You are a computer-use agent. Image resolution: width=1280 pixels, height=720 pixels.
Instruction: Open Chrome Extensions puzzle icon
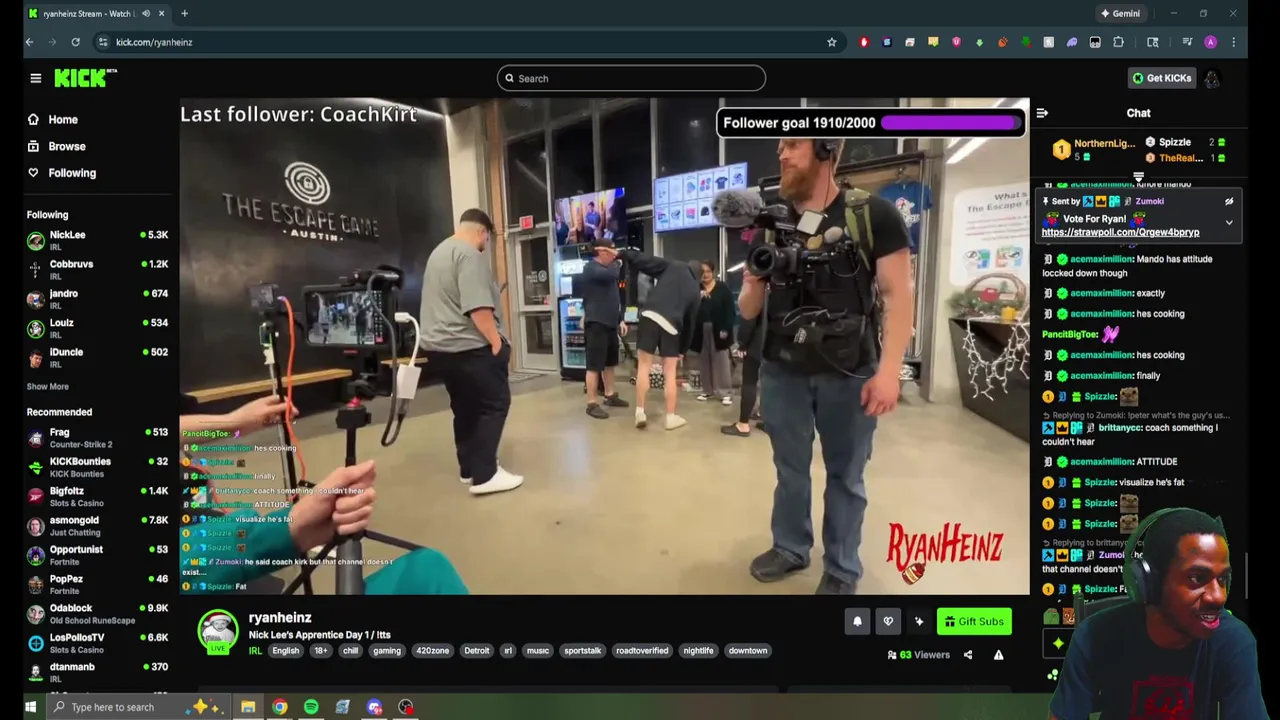coord(1118,42)
